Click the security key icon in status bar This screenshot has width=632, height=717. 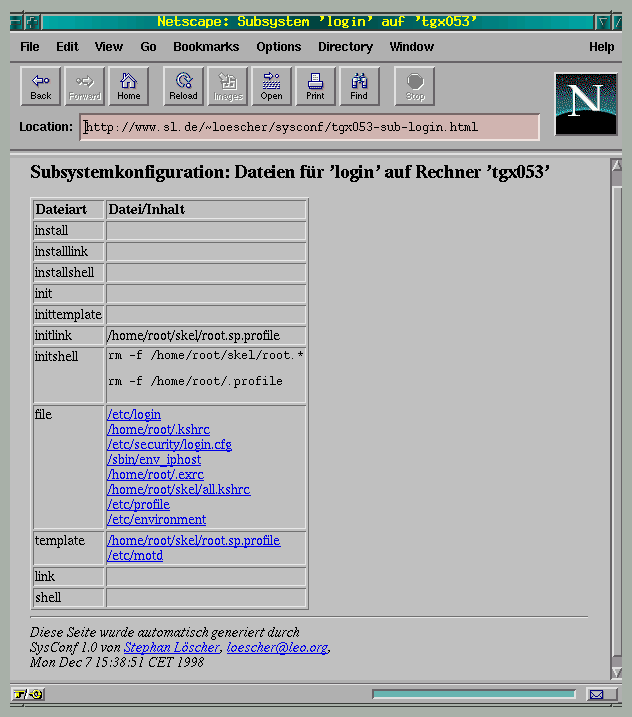(x=28, y=694)
